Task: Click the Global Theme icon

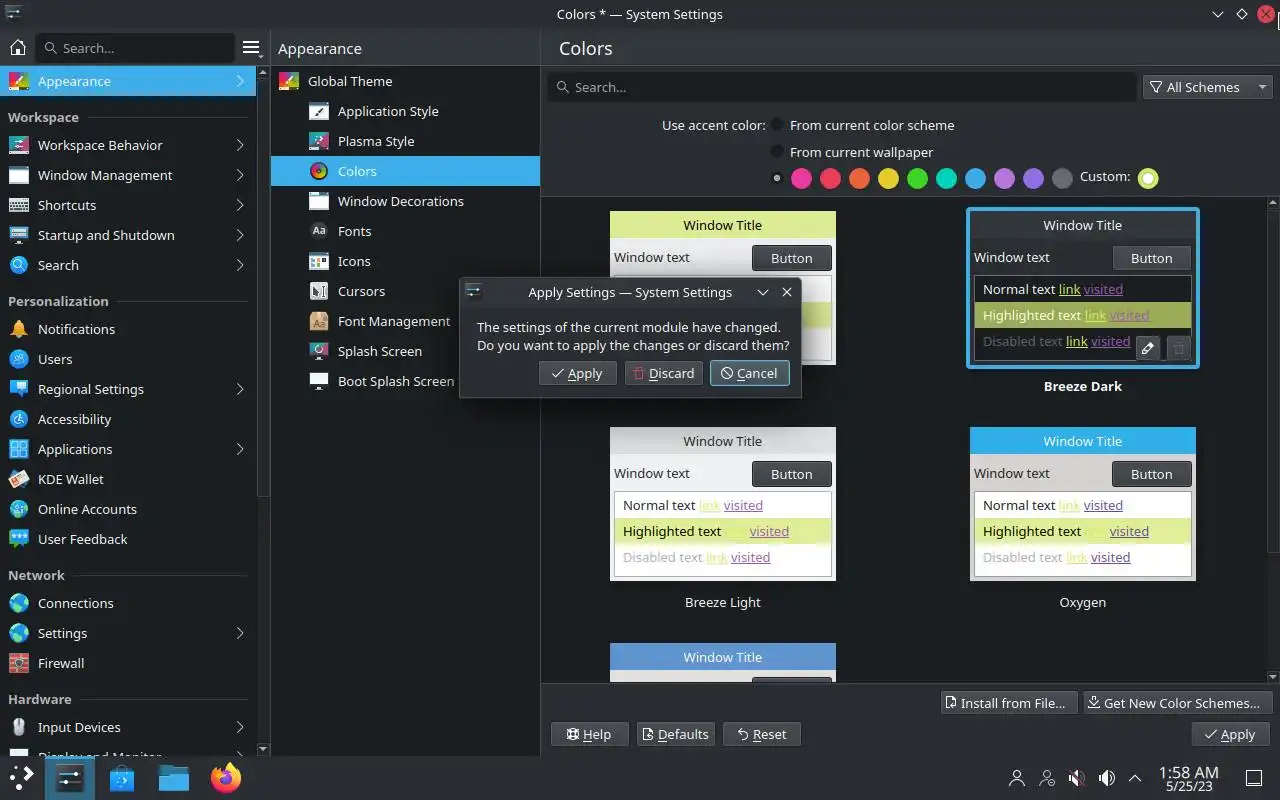Action: tap(288, 81)
